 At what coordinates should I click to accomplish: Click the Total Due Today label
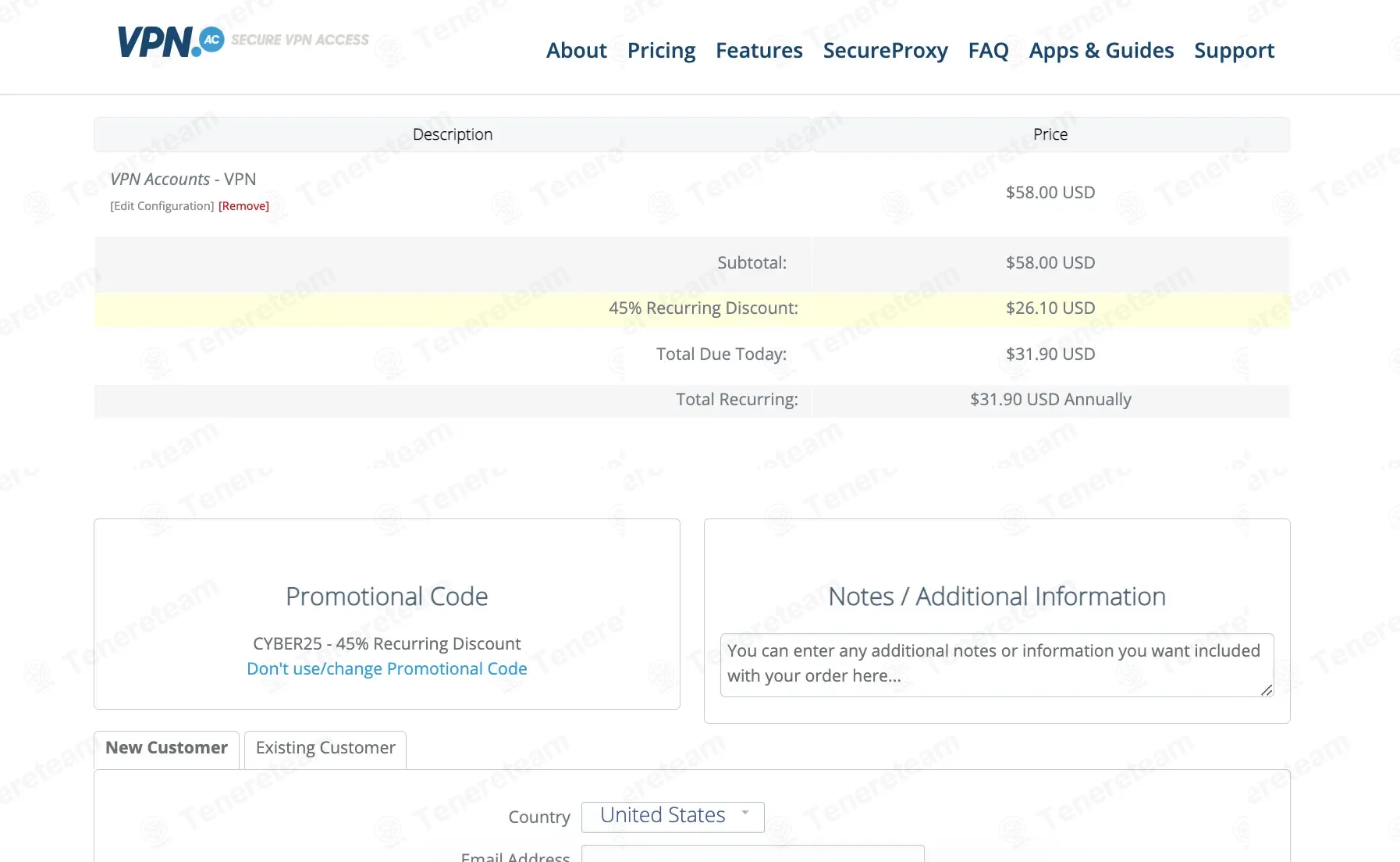point(721,354)
